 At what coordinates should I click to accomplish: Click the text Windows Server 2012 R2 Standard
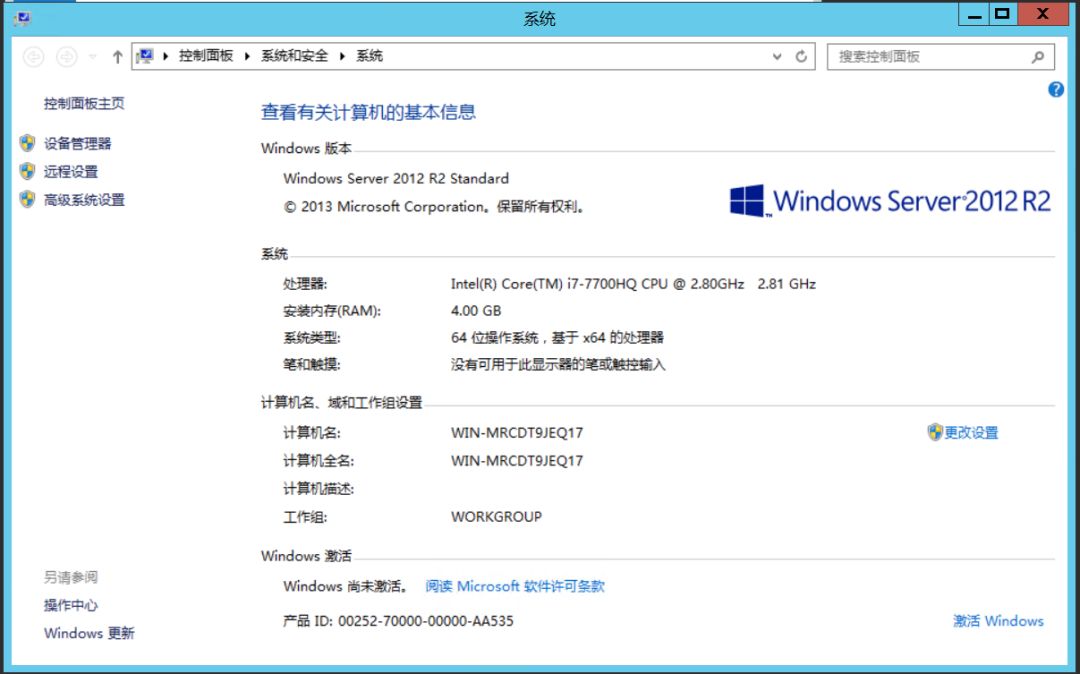point(396,178)
